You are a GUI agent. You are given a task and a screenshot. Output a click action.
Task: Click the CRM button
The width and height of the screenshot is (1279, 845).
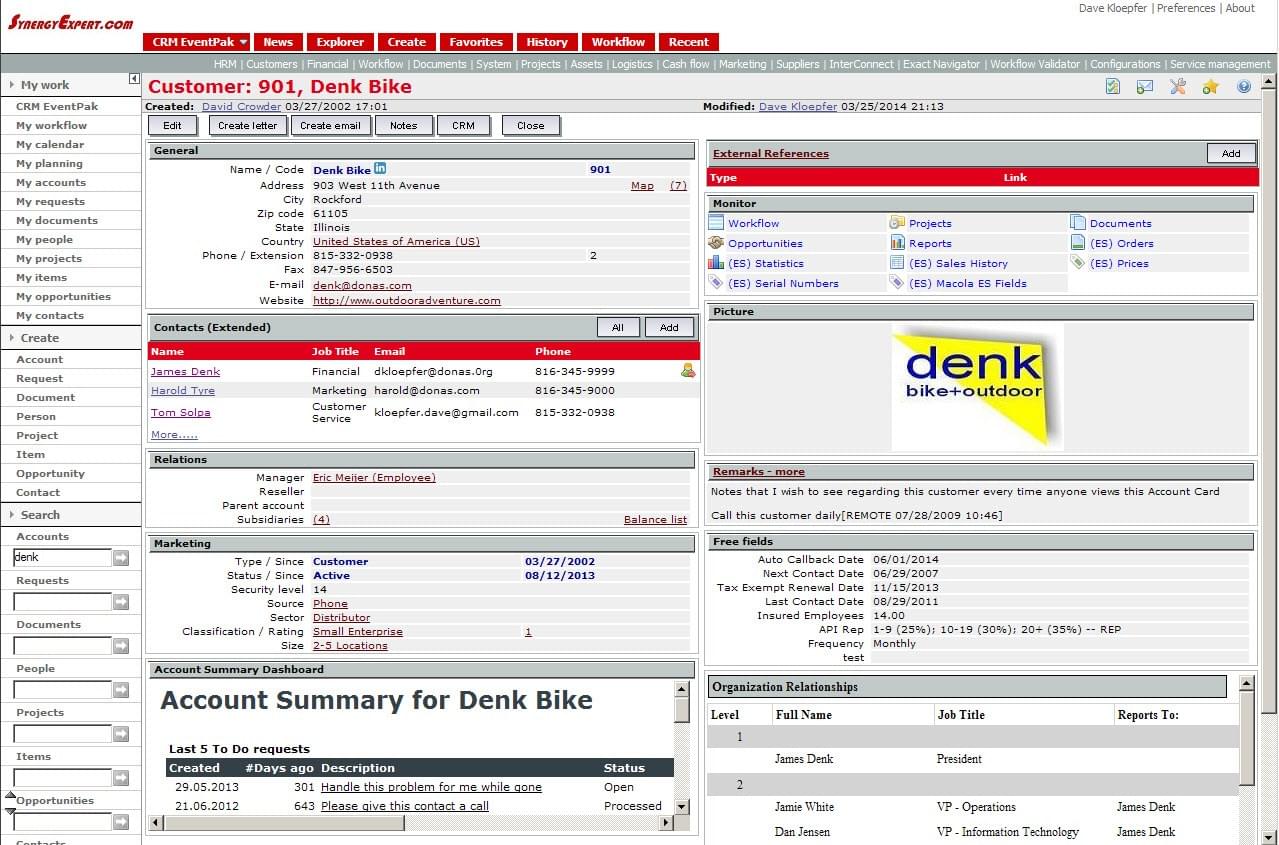tap(463, 126)
